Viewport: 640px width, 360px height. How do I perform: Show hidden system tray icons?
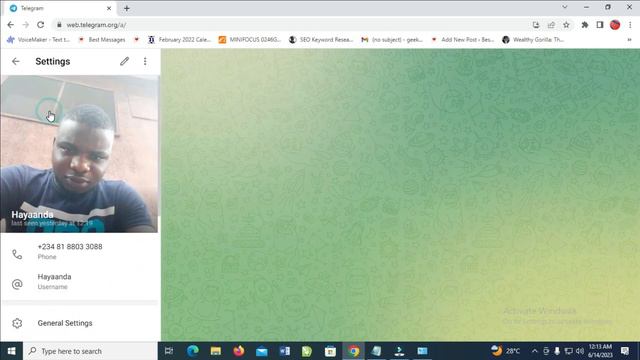click(535, 351)
